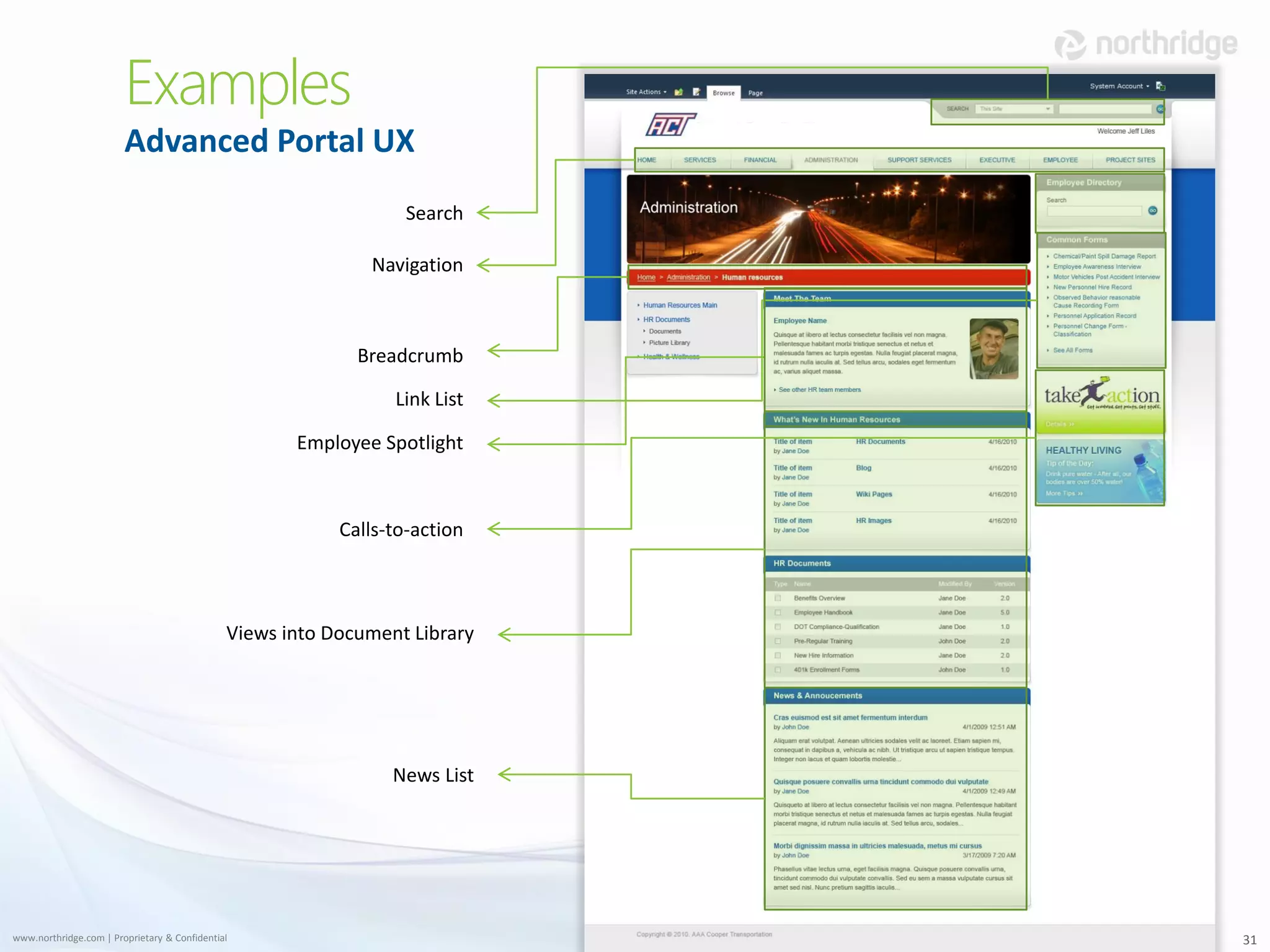1270x952 pixels.
Task: Open Motor Vehicles Post Accident Interview form
Action: [x=1106, y=277]
